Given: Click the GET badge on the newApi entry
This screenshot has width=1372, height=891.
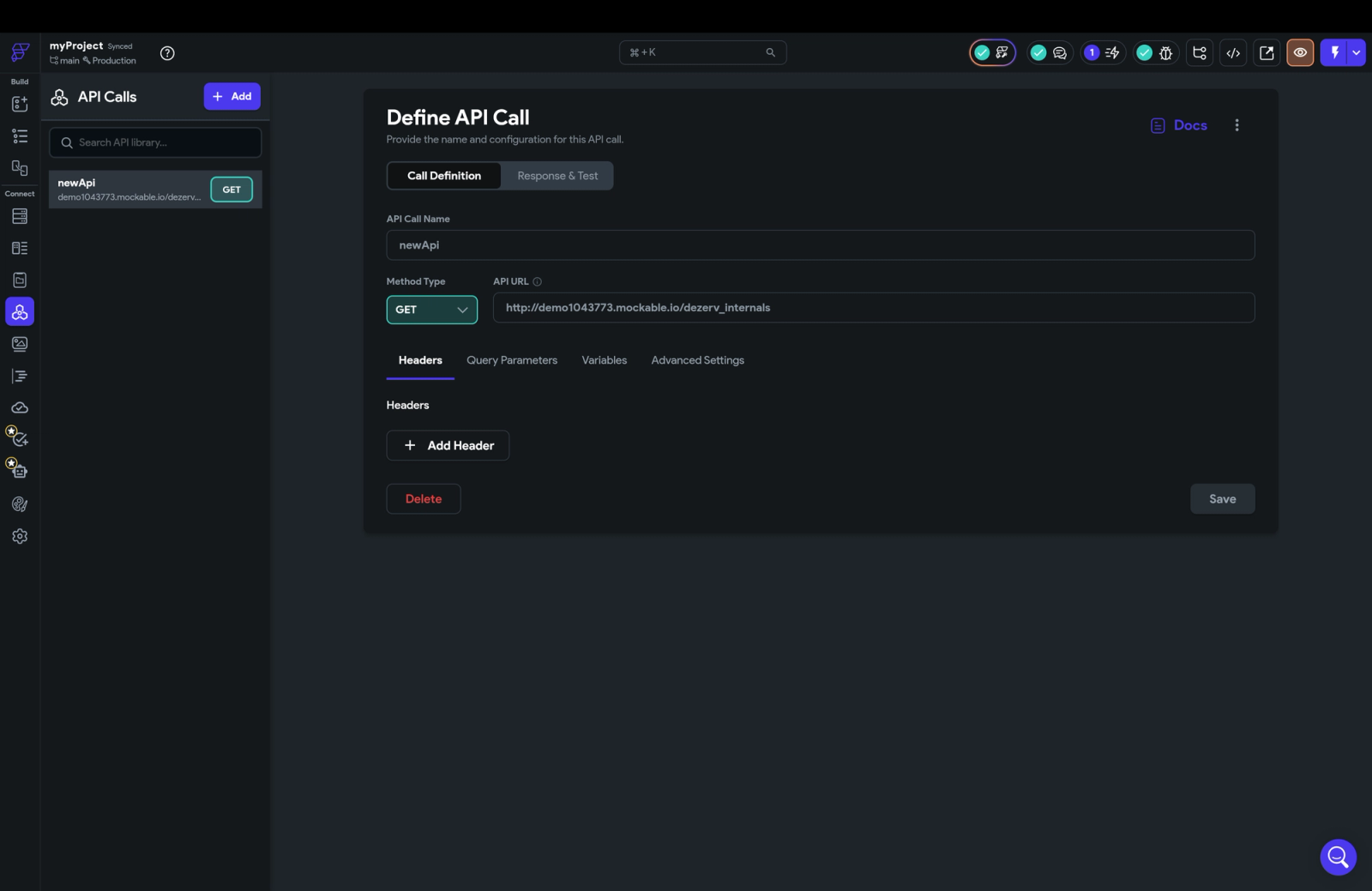Looking at the screenshot, I should 232,190.
